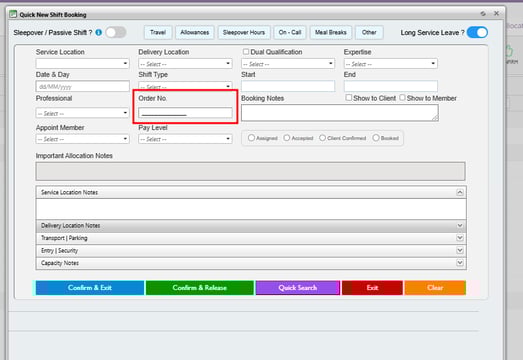Viewport: 523px width, 360px height.
Task: Open the Pay Level dropdown
Action: click(x=185, y=139)
